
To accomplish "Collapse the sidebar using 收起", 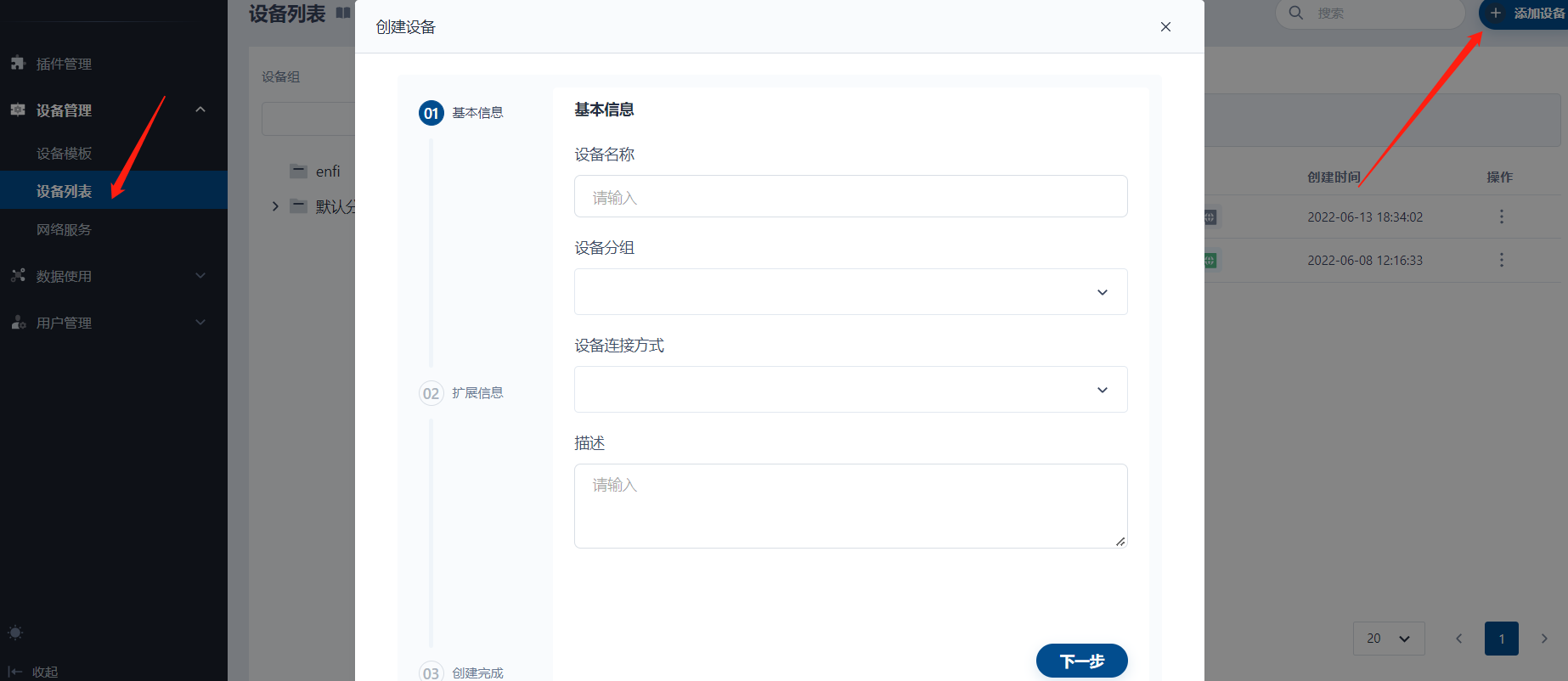I will [x=34, y=672].
